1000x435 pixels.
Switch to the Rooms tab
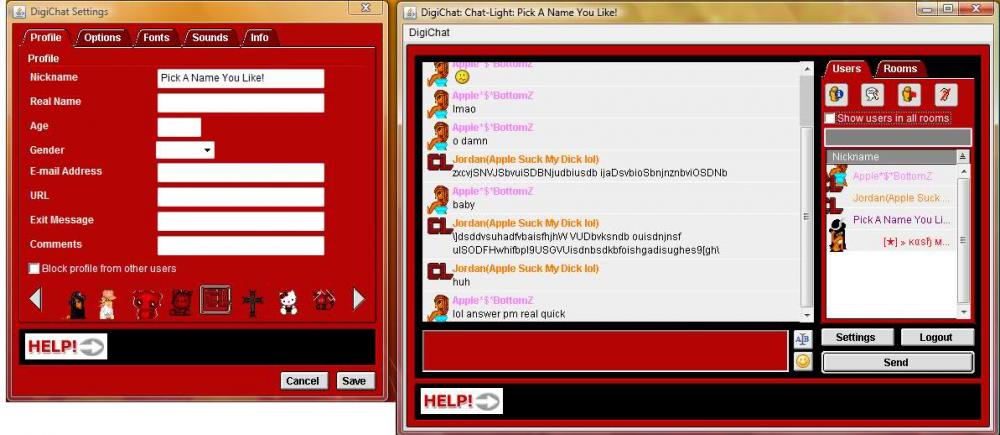click(900, 69)
